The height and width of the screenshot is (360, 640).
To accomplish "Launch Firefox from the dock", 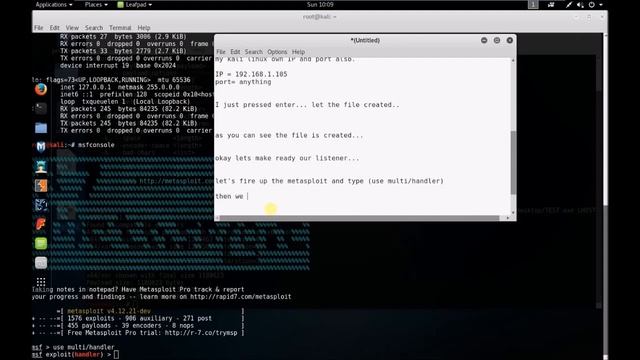I will tap(41, 89).
